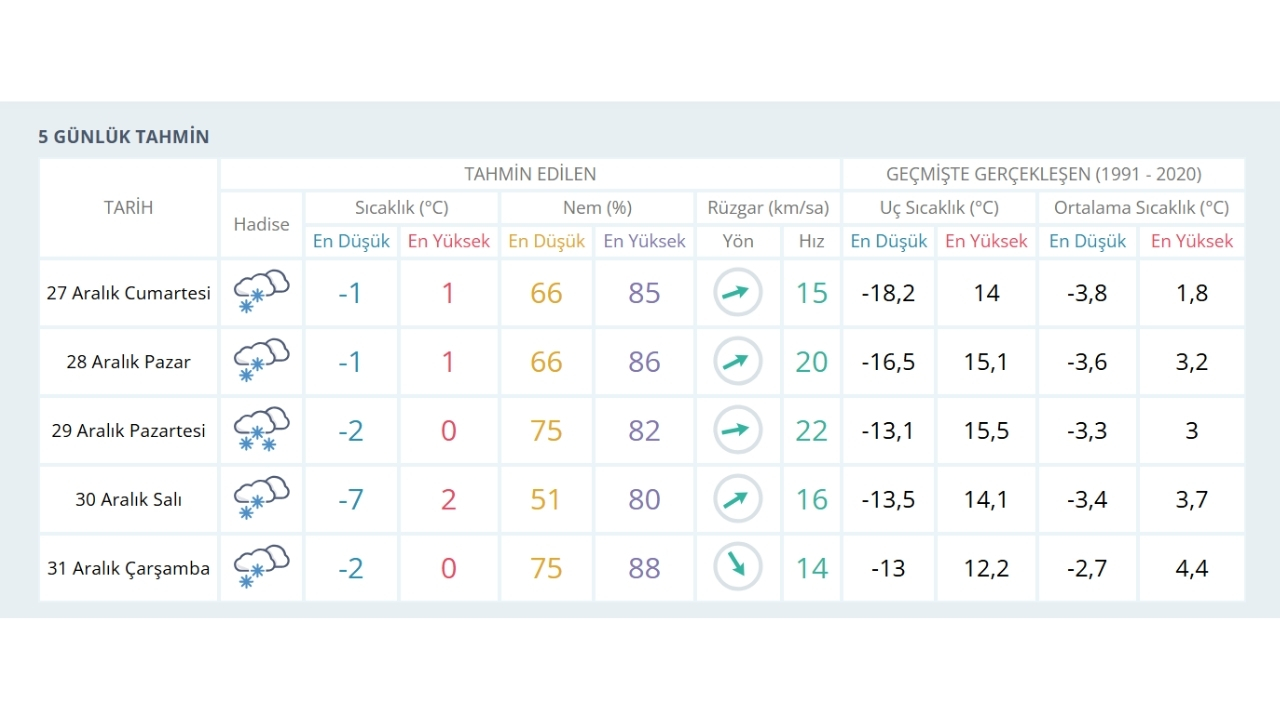
Task: Click the snow icon for 31 Aralık Çarşamba
Action: 261,568
